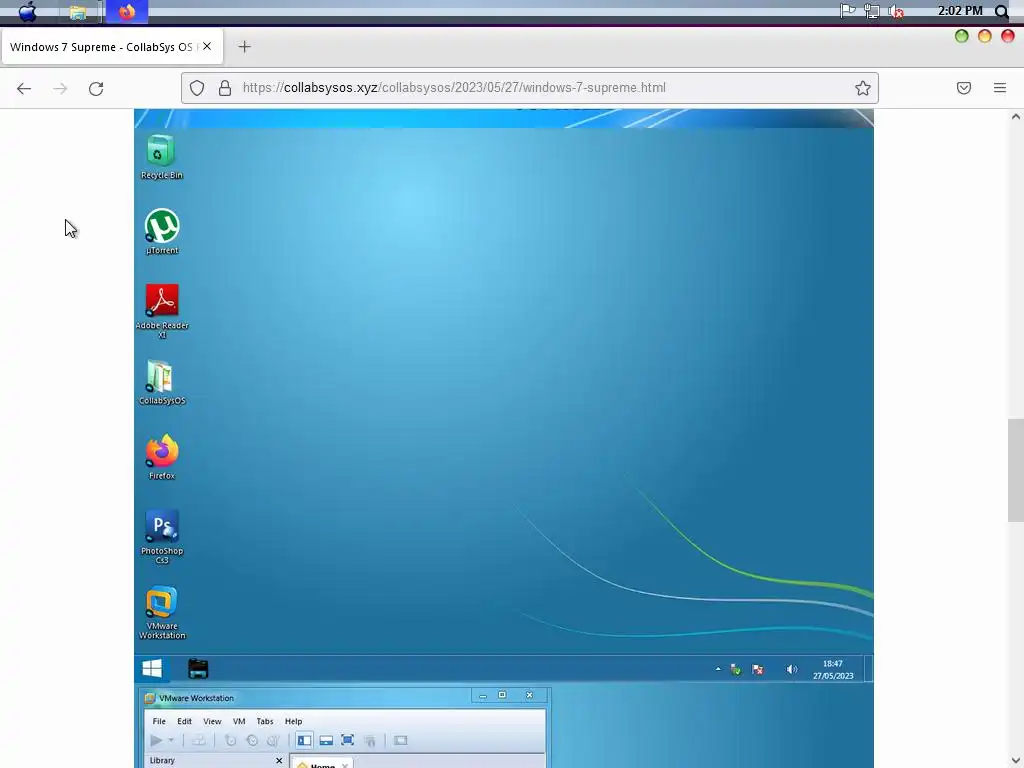Viewport: 1024px width, 768px height.
Task: Click the pinned taskbar app beside Start
Action: [198, 668]
